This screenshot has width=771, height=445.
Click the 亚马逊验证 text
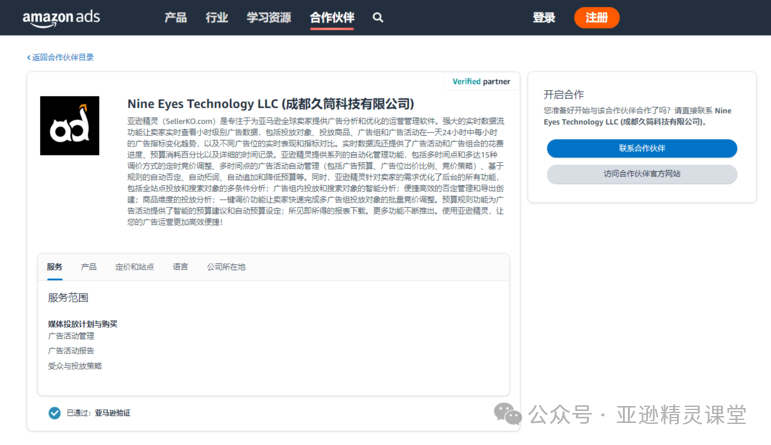(113, 413)
